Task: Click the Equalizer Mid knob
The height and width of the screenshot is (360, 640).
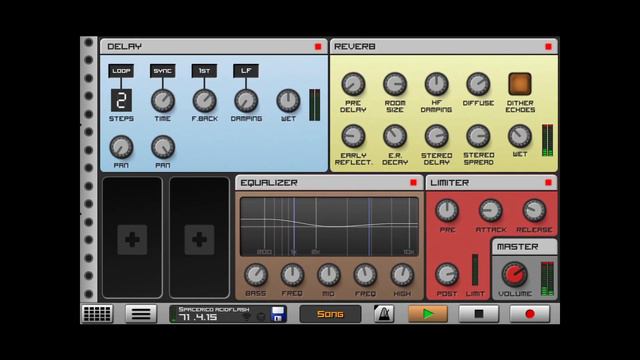Action: pos(329,275)
